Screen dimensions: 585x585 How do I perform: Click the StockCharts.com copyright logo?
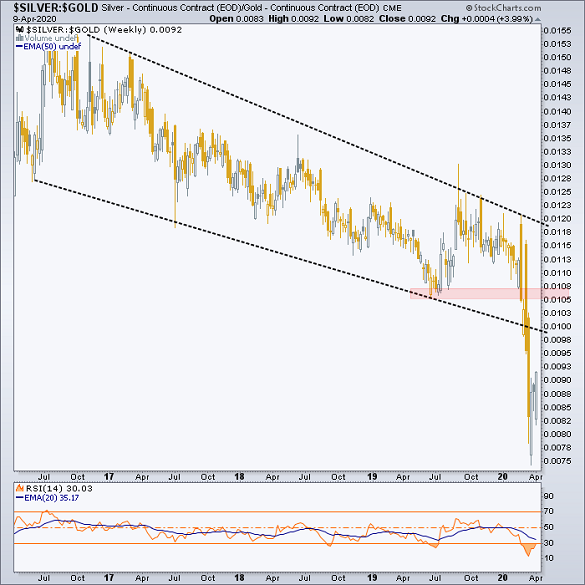pyautogui.click(x=503, y=8)
